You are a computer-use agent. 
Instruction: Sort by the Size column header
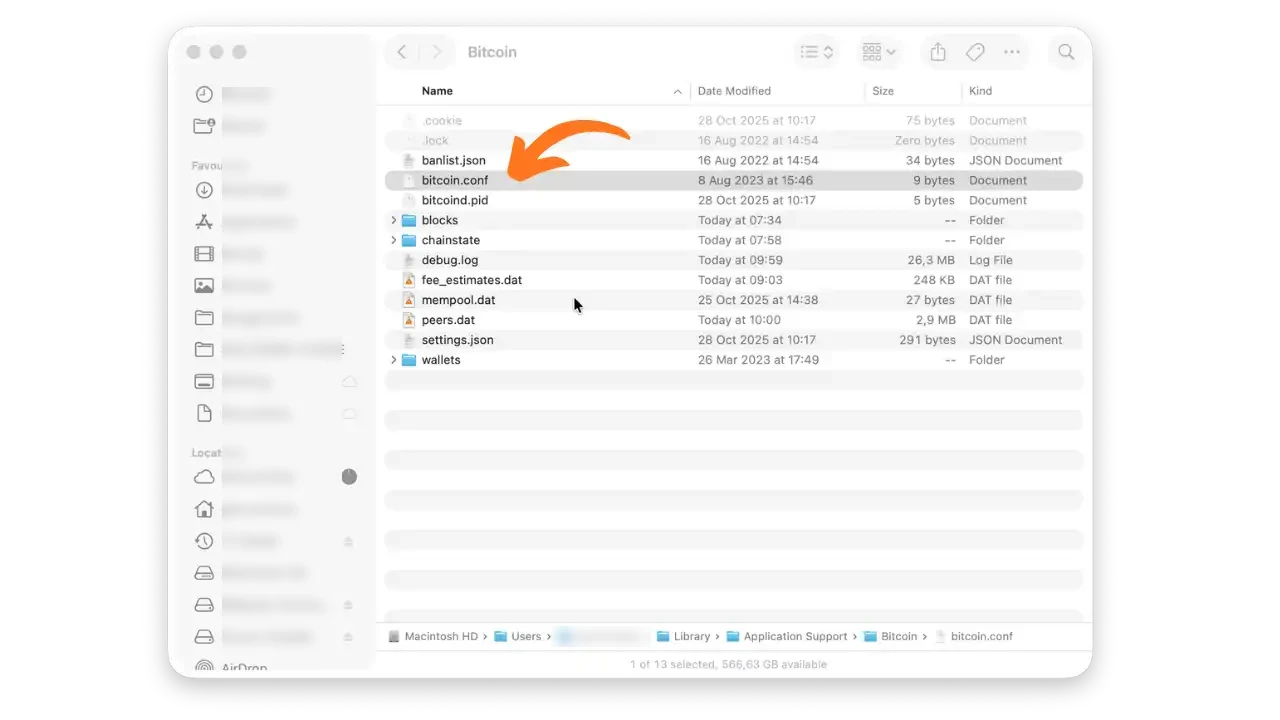[883, 91]
